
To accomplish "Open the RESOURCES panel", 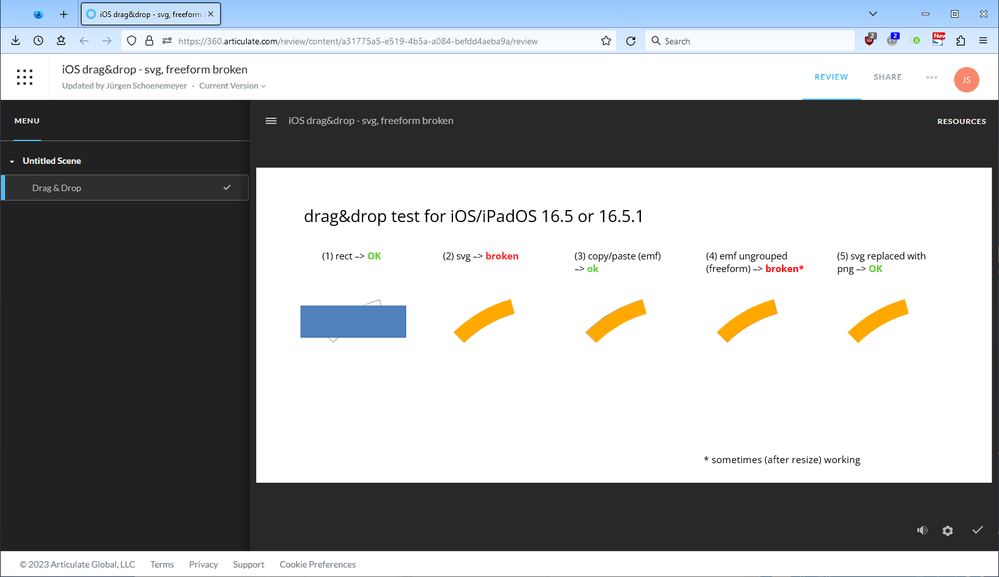I will (x=961, y=121).
